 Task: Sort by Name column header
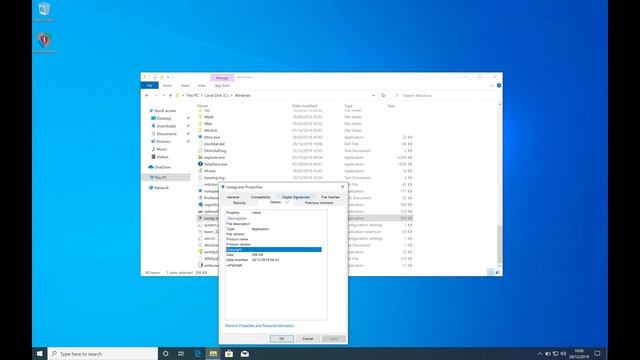(203, 106)
